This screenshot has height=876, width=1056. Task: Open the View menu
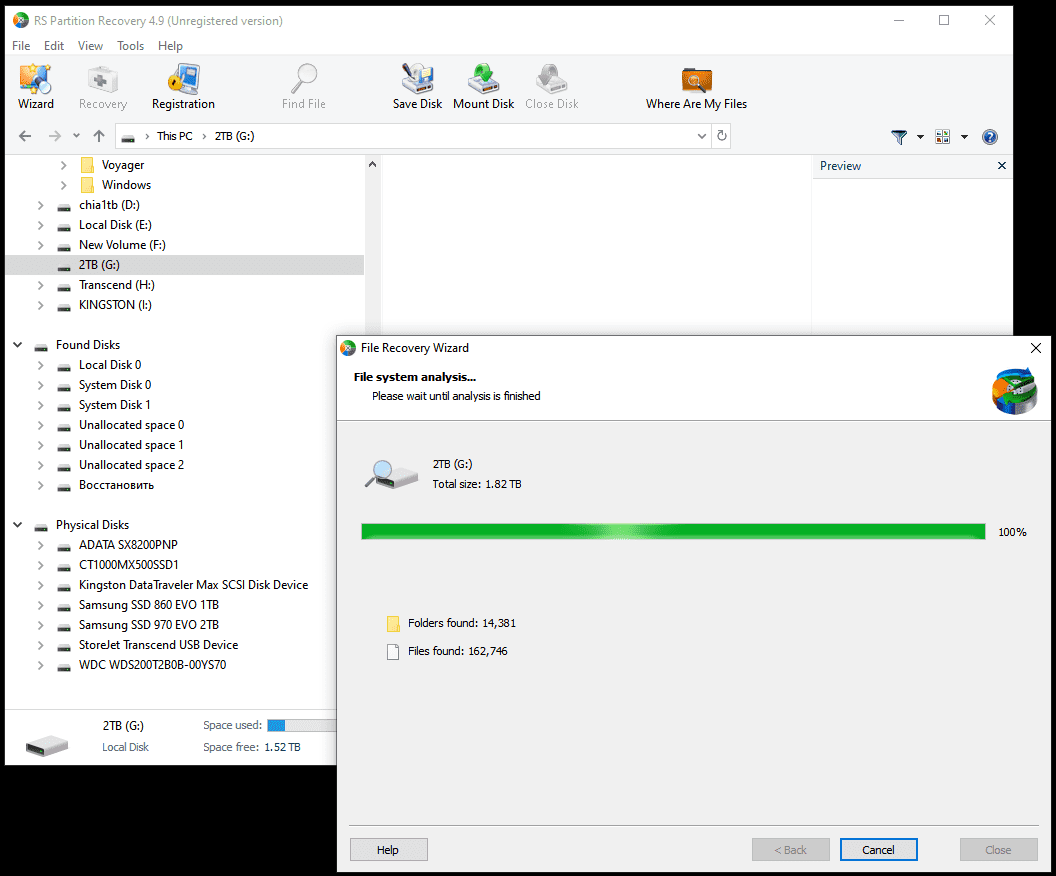coord(90,46)
